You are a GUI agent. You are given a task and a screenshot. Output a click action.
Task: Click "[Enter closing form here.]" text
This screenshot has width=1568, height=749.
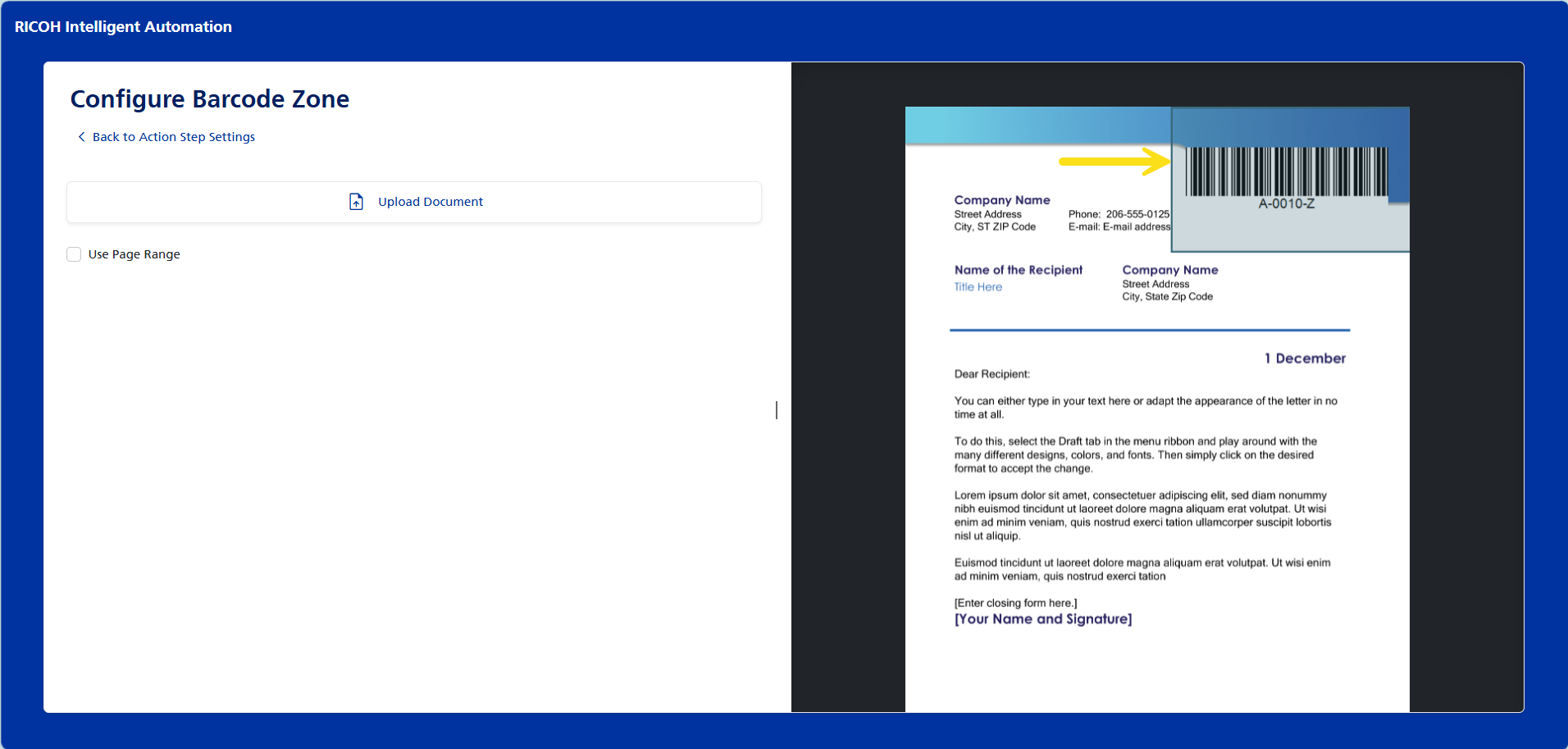1015,603
